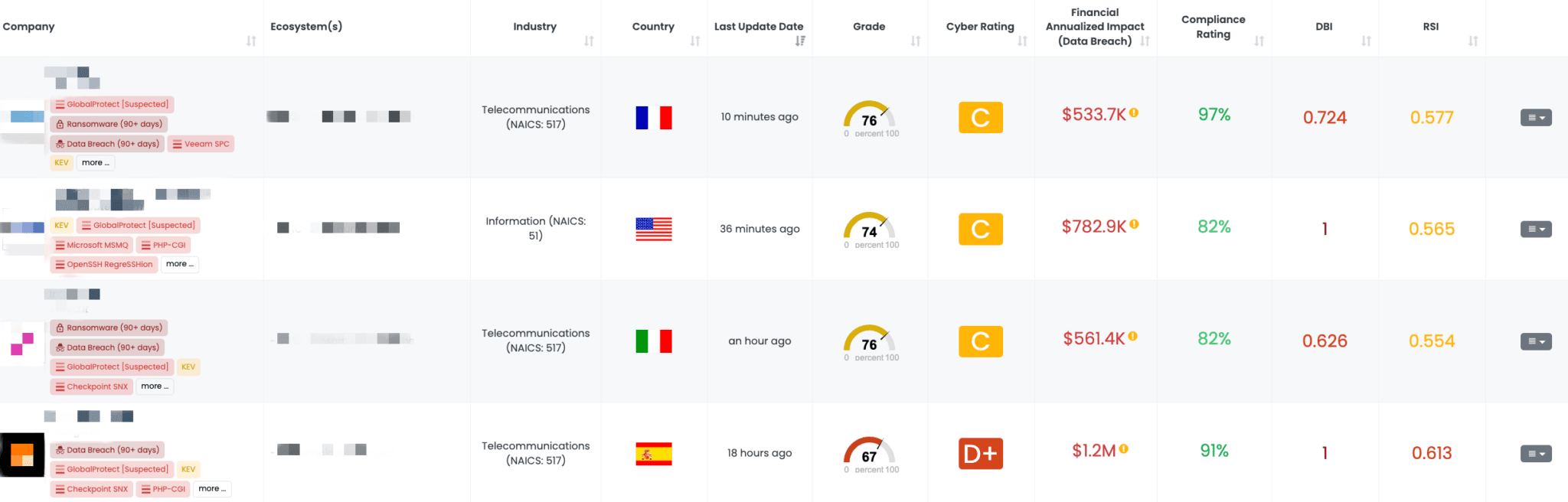Screen dimensions: 1568x502
Task: Click the Grade column sort arrows
Action: (916, 41)
